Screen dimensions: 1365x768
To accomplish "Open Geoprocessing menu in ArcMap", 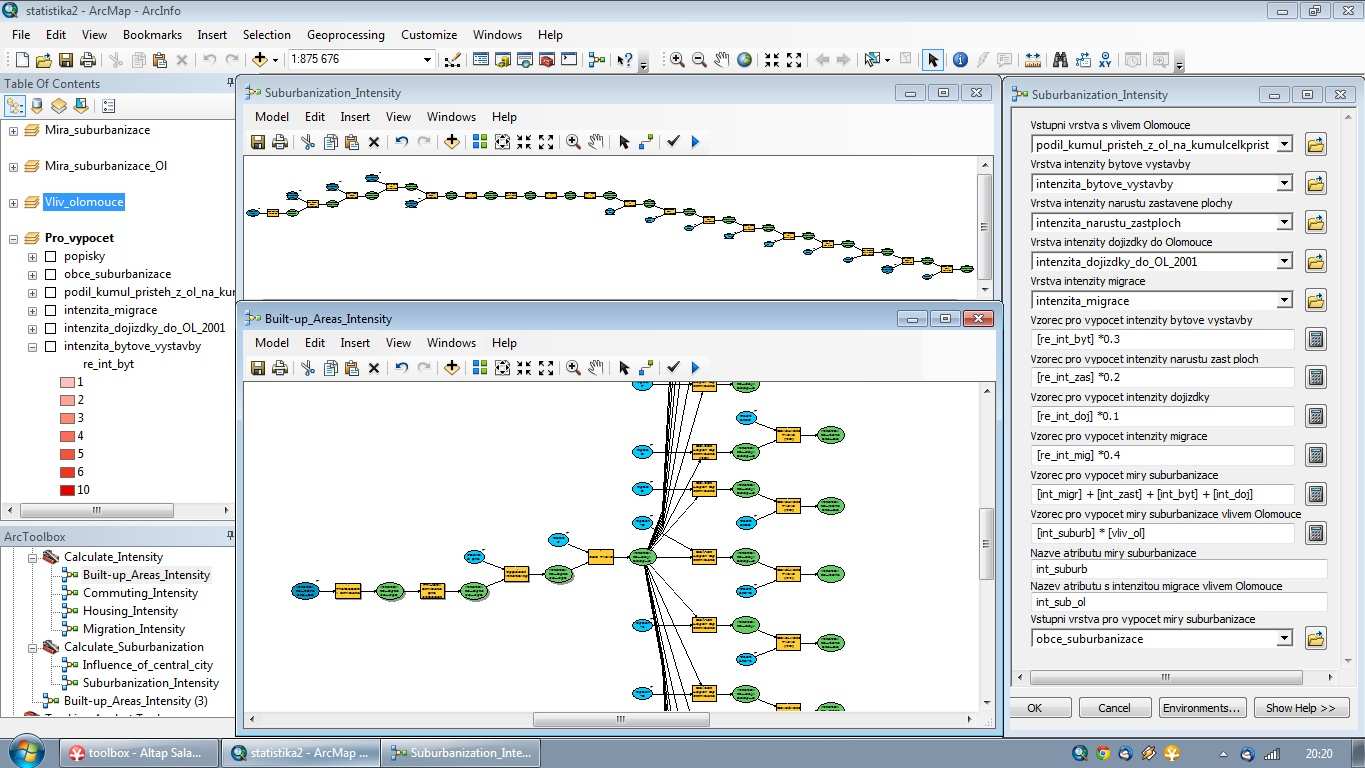I will (345, 34).
